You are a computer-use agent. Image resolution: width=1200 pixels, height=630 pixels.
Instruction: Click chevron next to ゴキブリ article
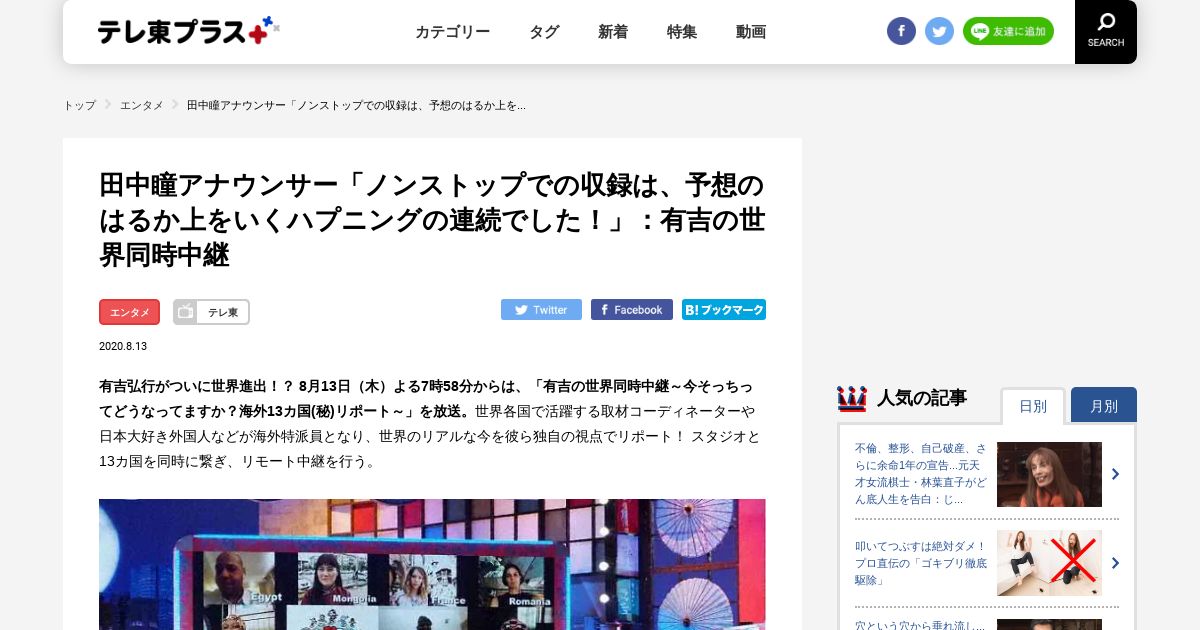point(1115,563)
